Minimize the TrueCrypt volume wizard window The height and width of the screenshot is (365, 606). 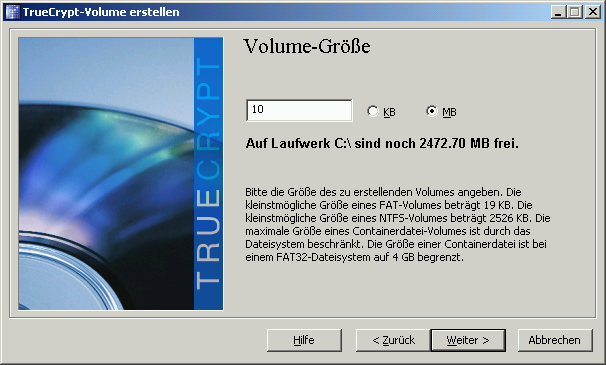[558, 12]
